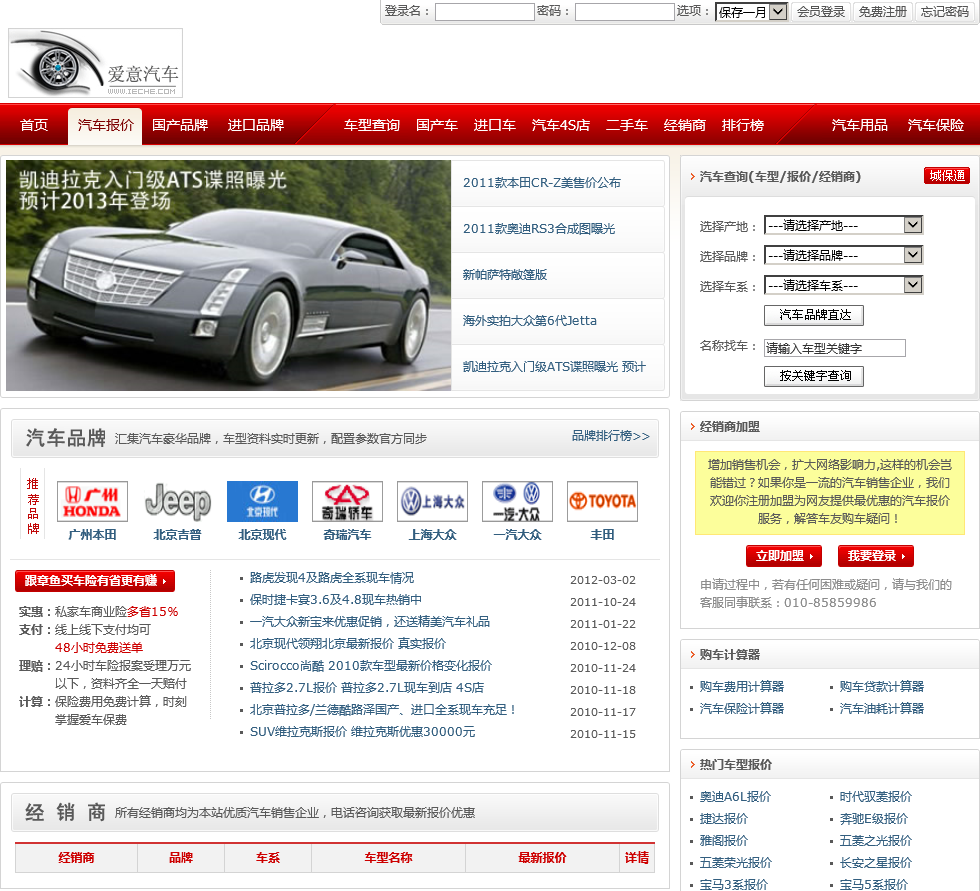Open the 奇瑞轿车 Chery brand logo
Screen dimensions: 980x891
pos(348,501)
